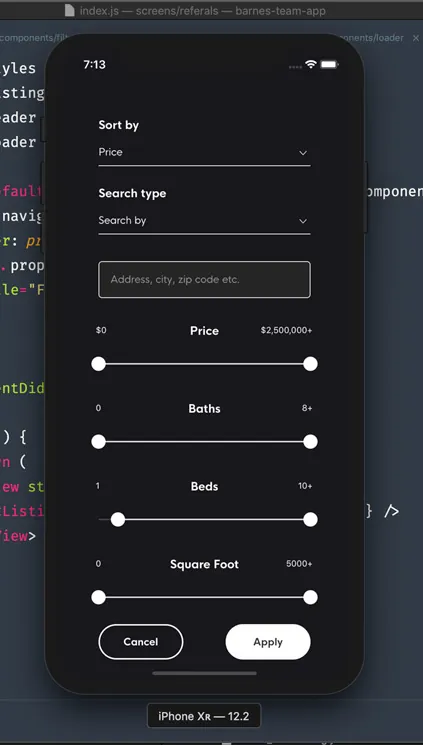Screen dimensions: 423x745
Task: Click the index.js file icon in title bar
Action: pyautogui.click(x=70, y=10)
